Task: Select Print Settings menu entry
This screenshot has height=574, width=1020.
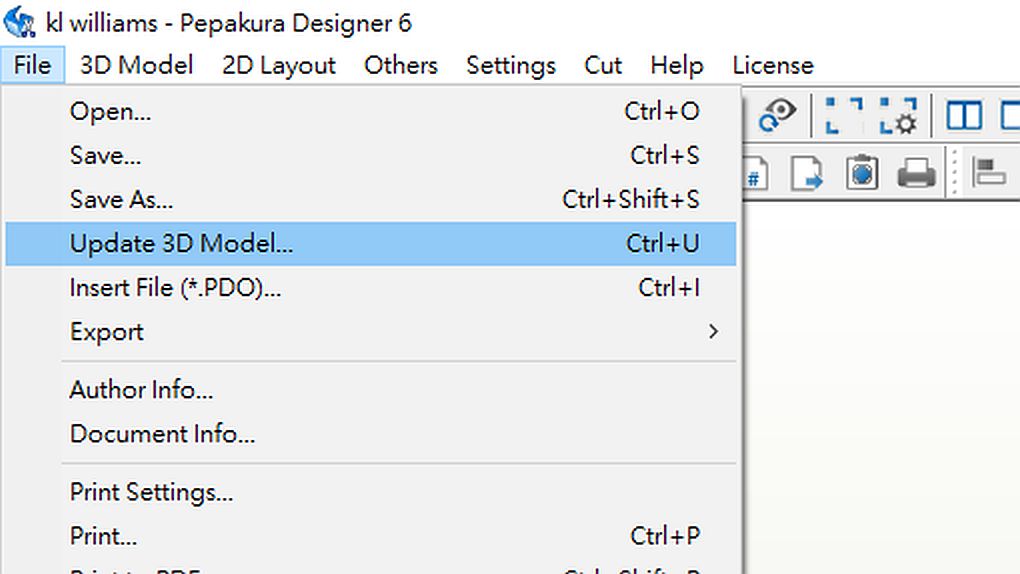Action: click(x=151, y=492)
